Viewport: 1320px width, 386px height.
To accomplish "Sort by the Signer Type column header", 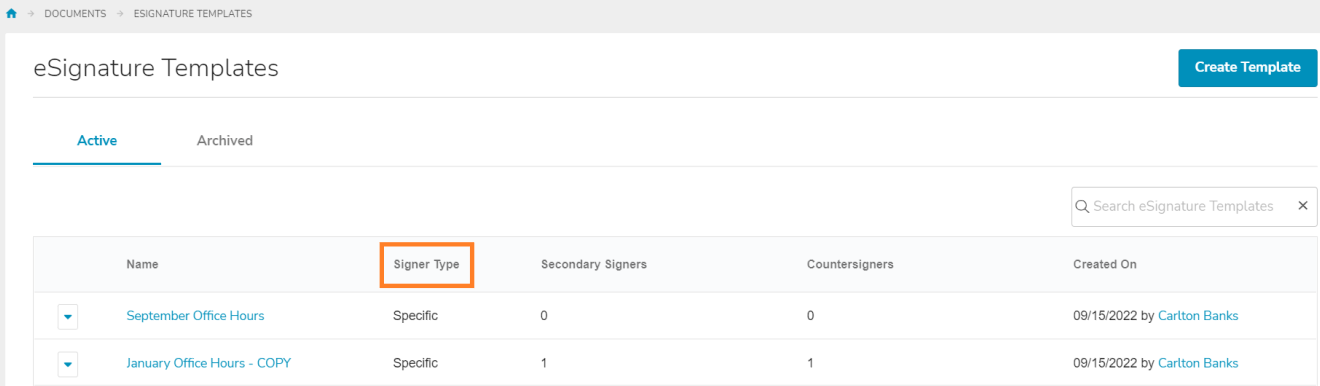I will (427, 265).
